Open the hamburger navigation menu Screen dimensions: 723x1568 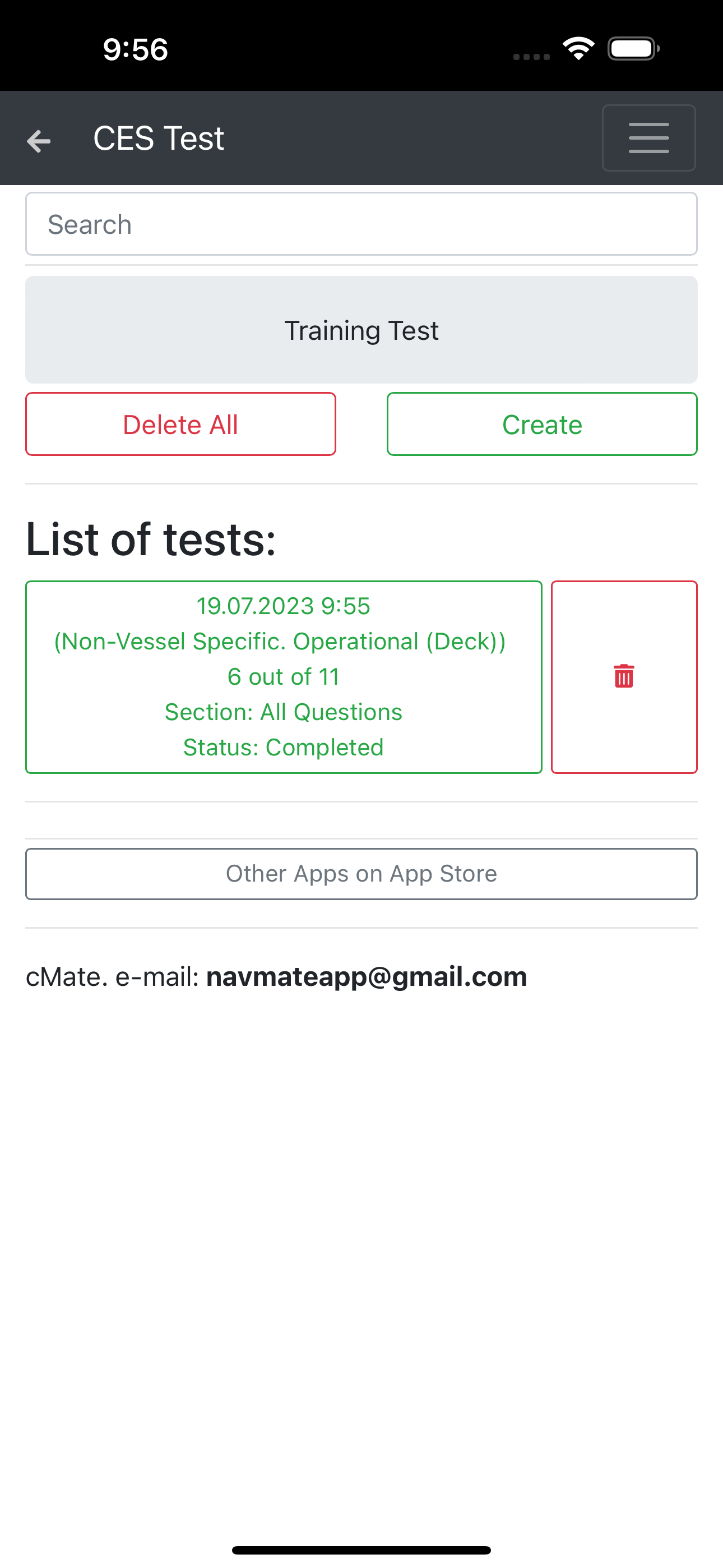(x=649, y=137)
